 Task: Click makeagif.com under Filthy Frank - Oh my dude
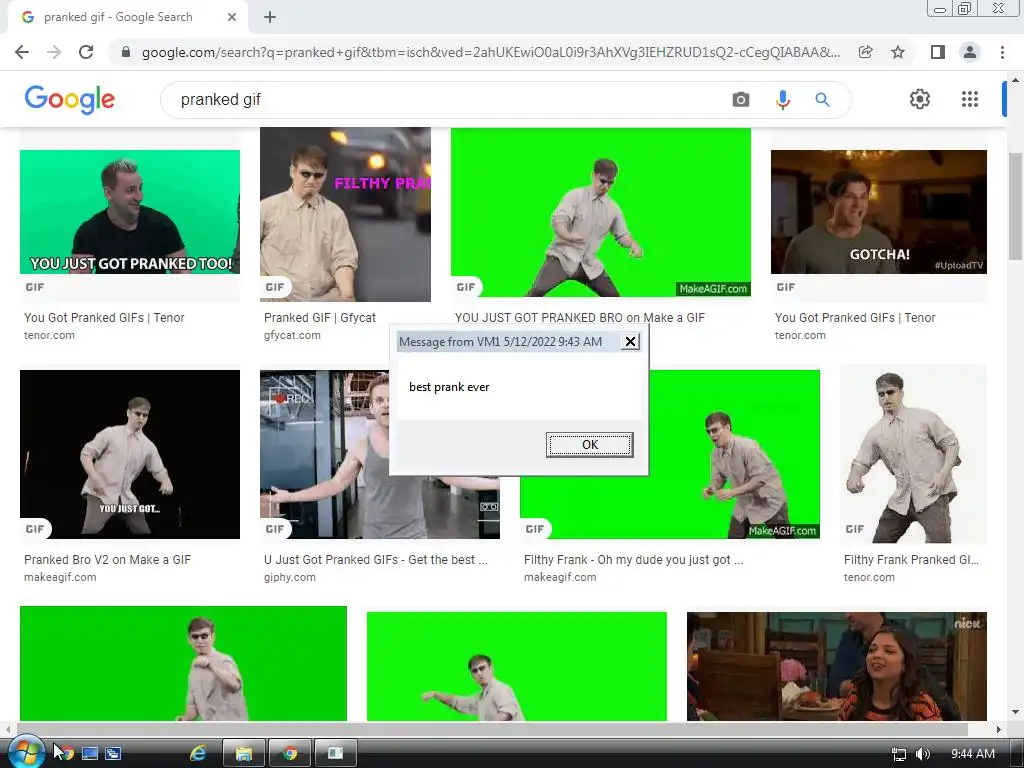[x=560, y=577]
